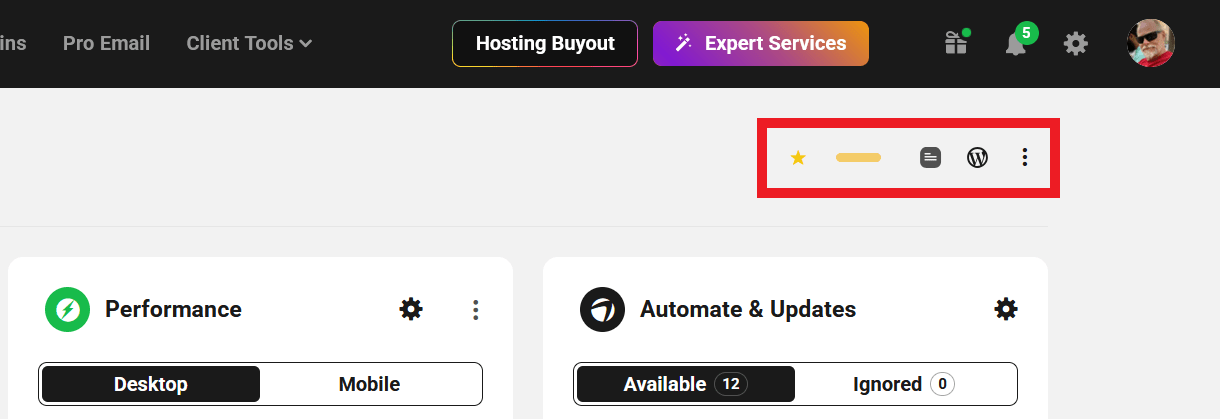Image resolution: width=1220 pixels, height=419 pixels.
Task: Switch Performance view to Mobile
Action: [x=369, y=384]
